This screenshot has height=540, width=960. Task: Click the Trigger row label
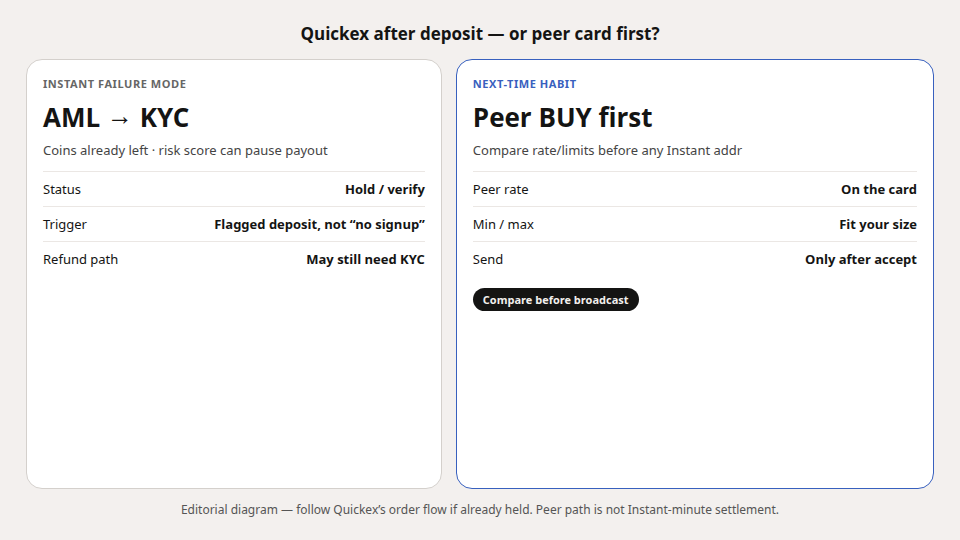pyautogui.click(x=65, y=225)
